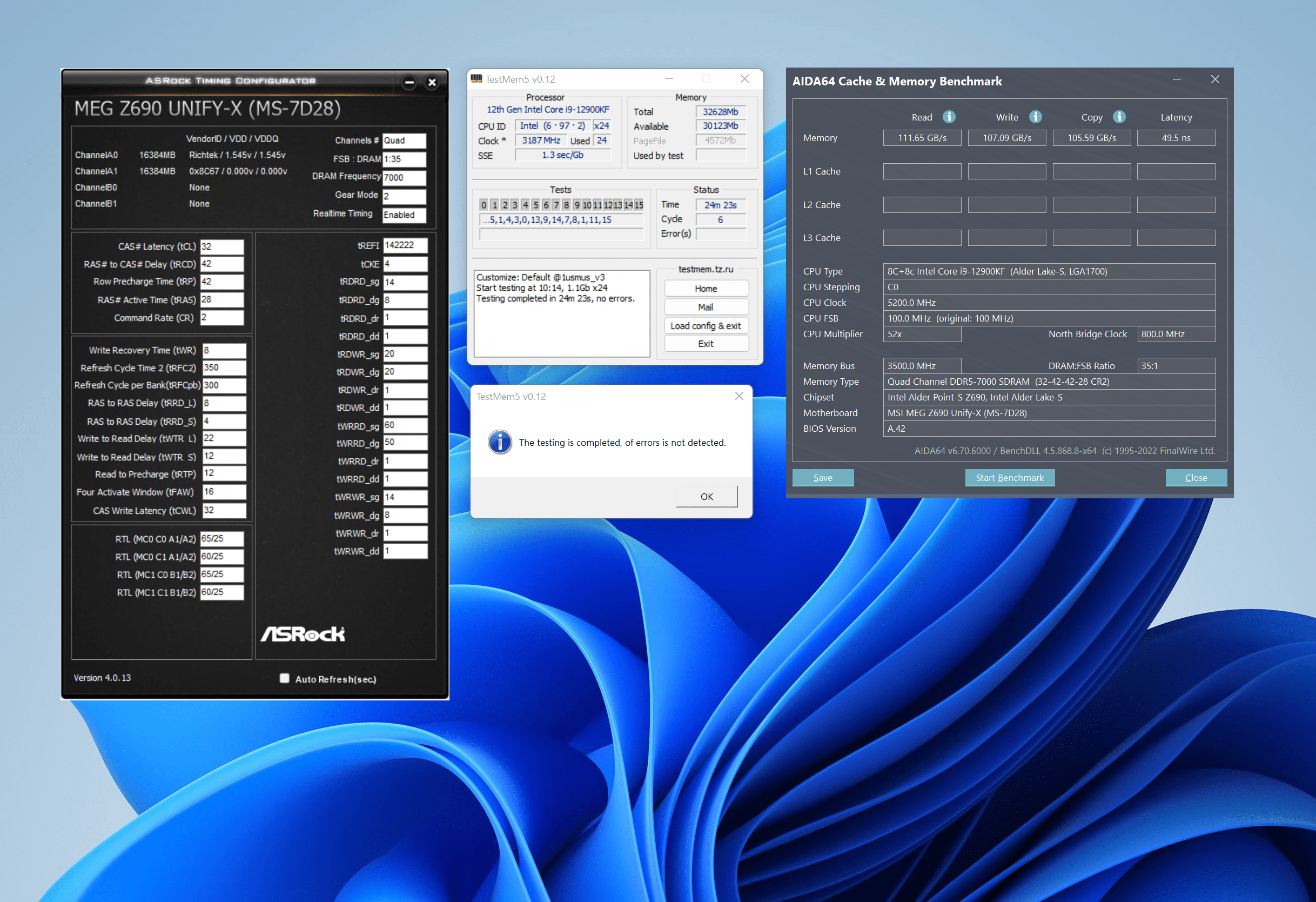
Task: Close the ASRock Timing Configurator window
Action: [x=432, y=83]
